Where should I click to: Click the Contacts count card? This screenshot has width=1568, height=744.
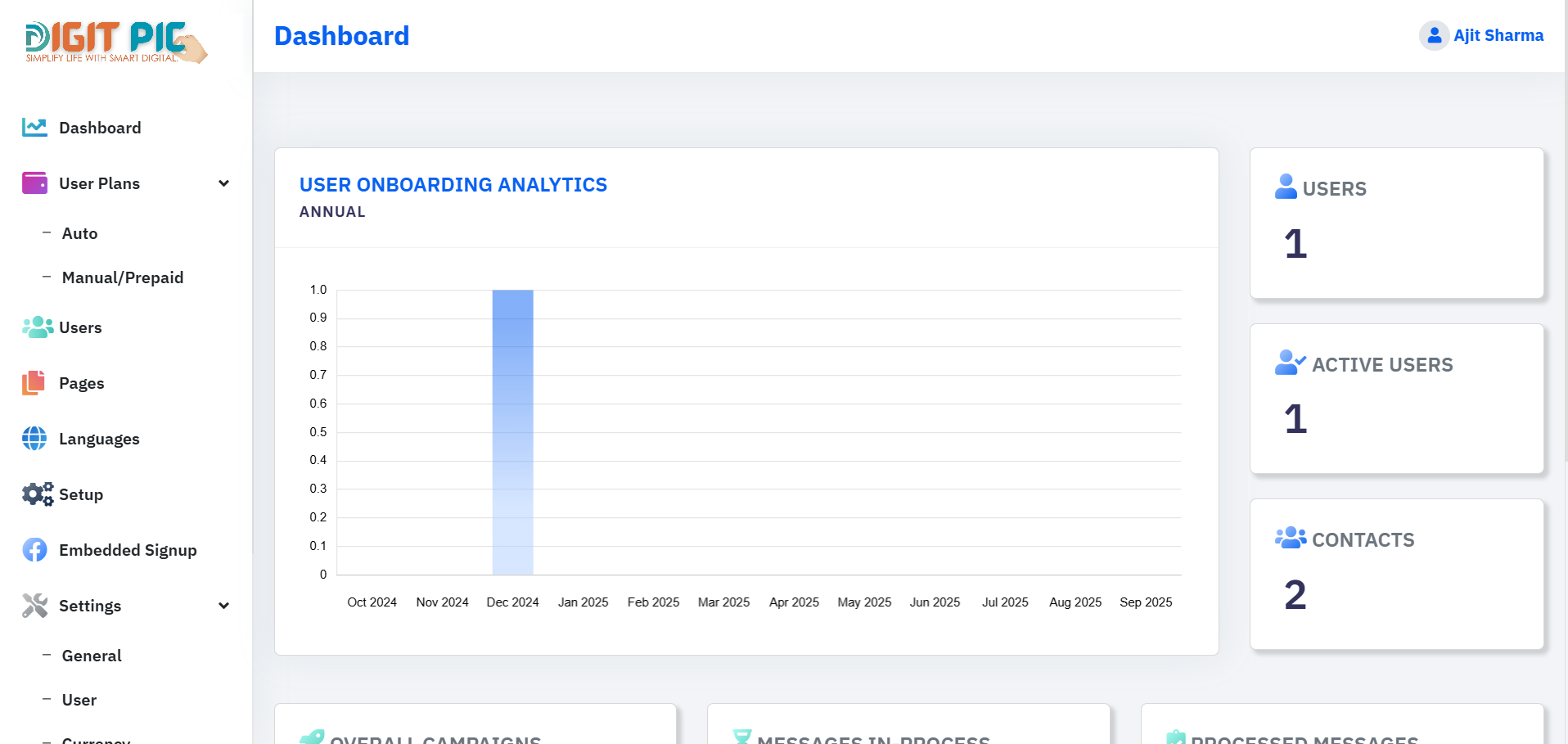(x=1396, y=574)
